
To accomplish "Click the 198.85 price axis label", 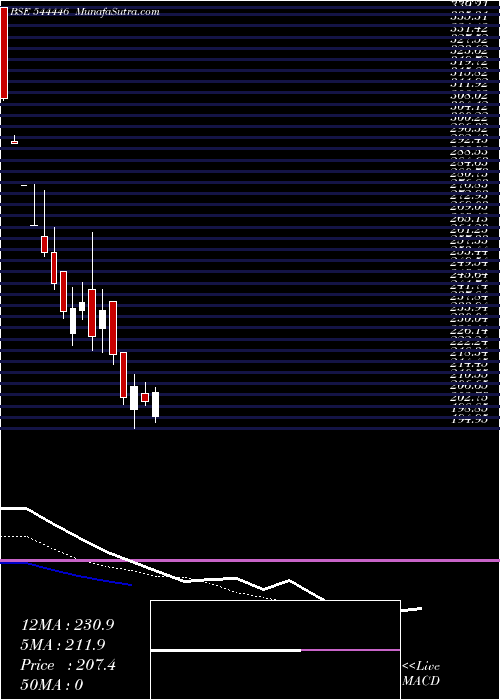I will [x=469, y=409].
